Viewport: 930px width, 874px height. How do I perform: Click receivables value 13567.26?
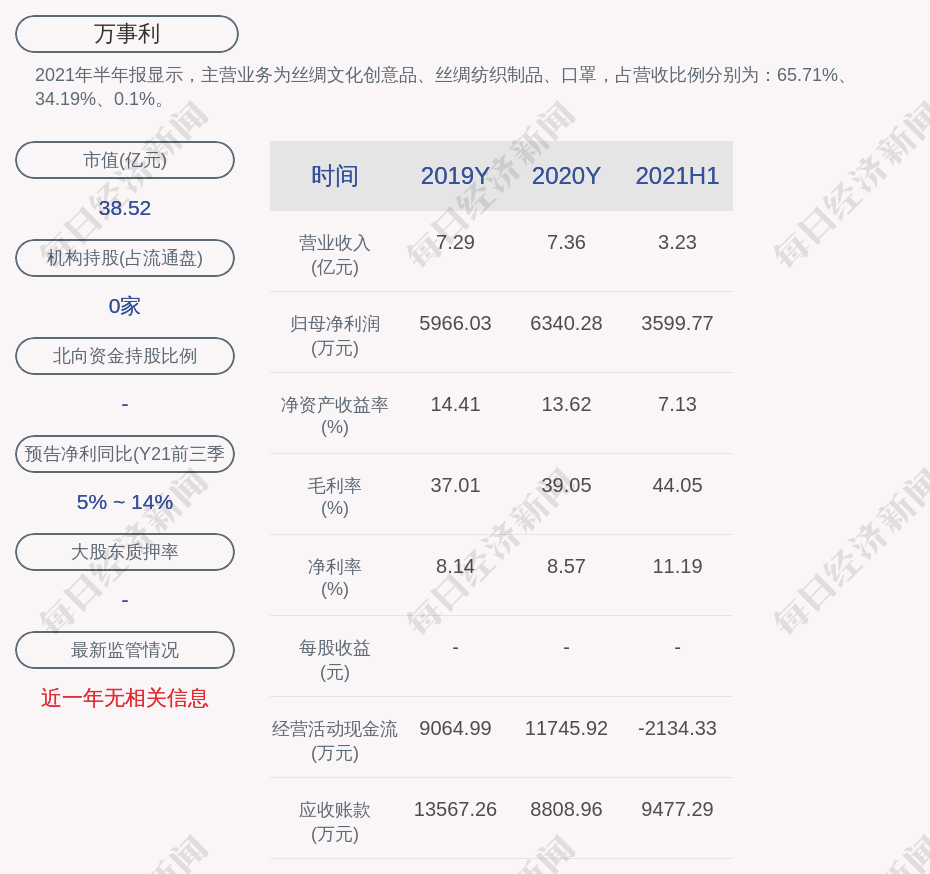tap(455, 809)
